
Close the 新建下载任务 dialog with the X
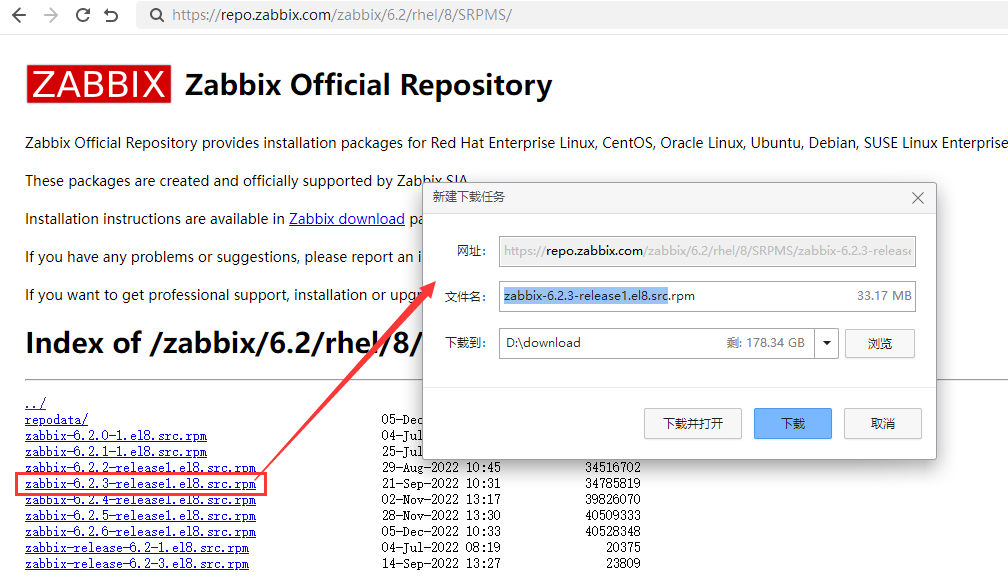pos(917,198)
